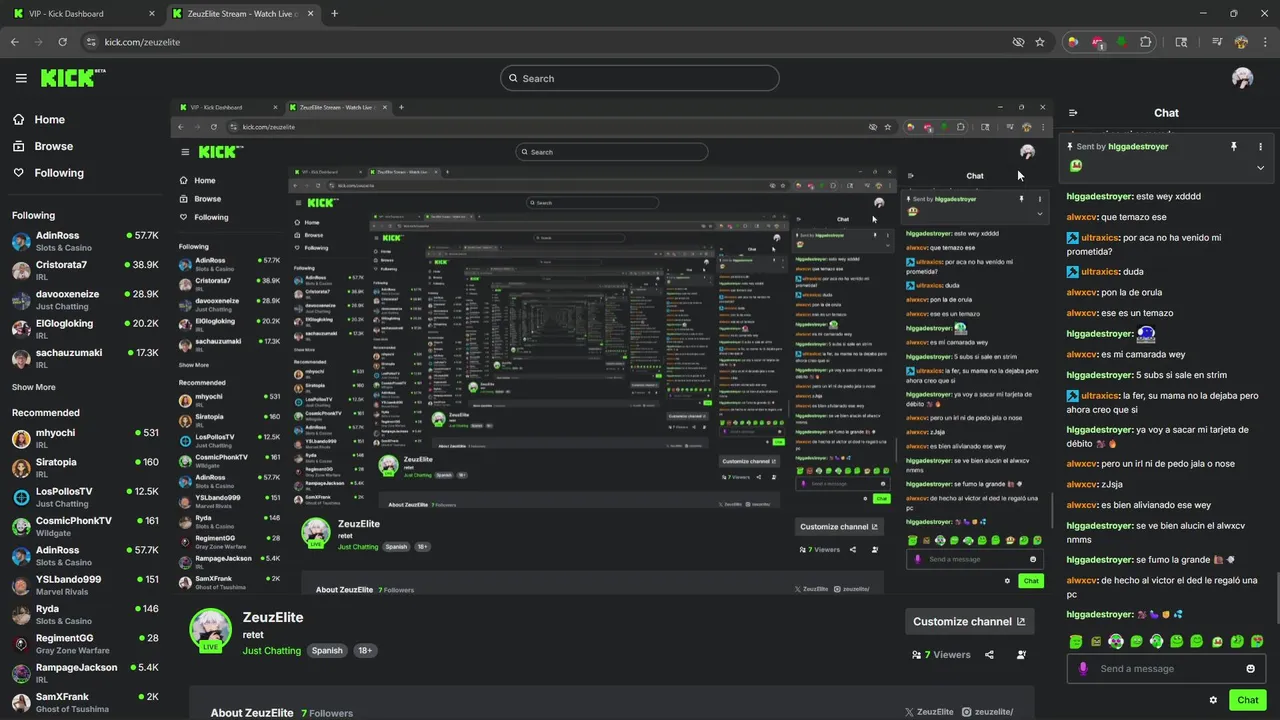Screen dimensions: 1280x720
Task: Open the media controls music-note icon
Action: point(1217,42)
